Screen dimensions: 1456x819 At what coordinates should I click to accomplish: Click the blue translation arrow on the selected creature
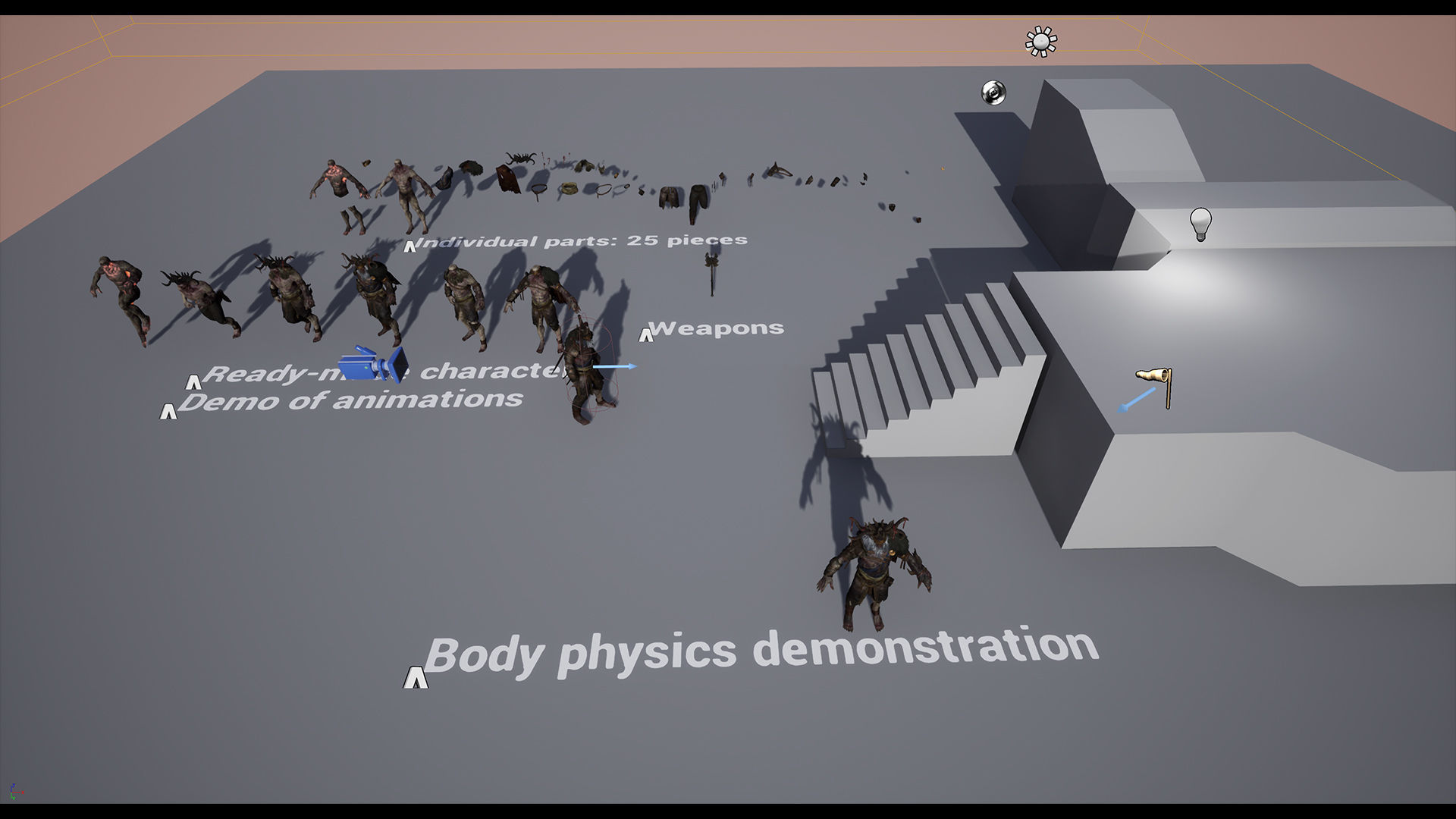coord(614,366)
